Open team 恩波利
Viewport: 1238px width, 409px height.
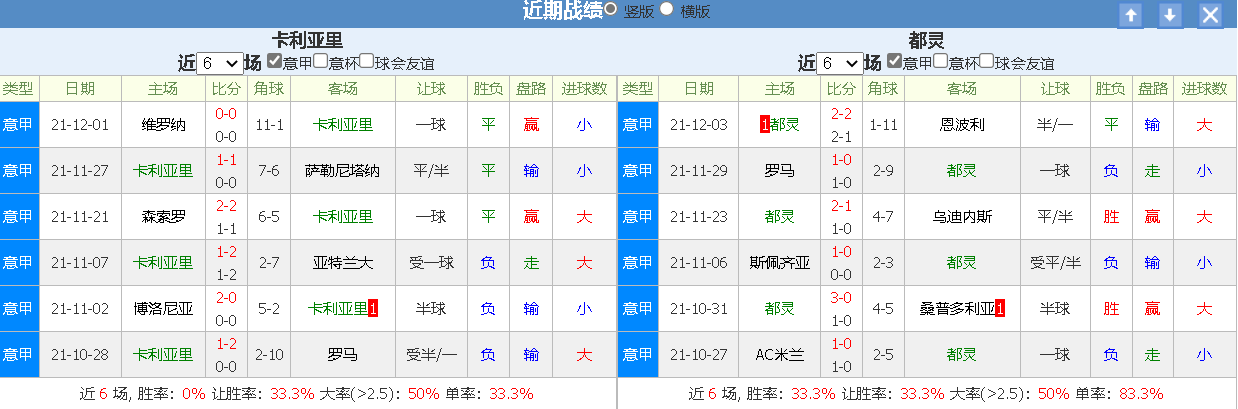[963, 125]
